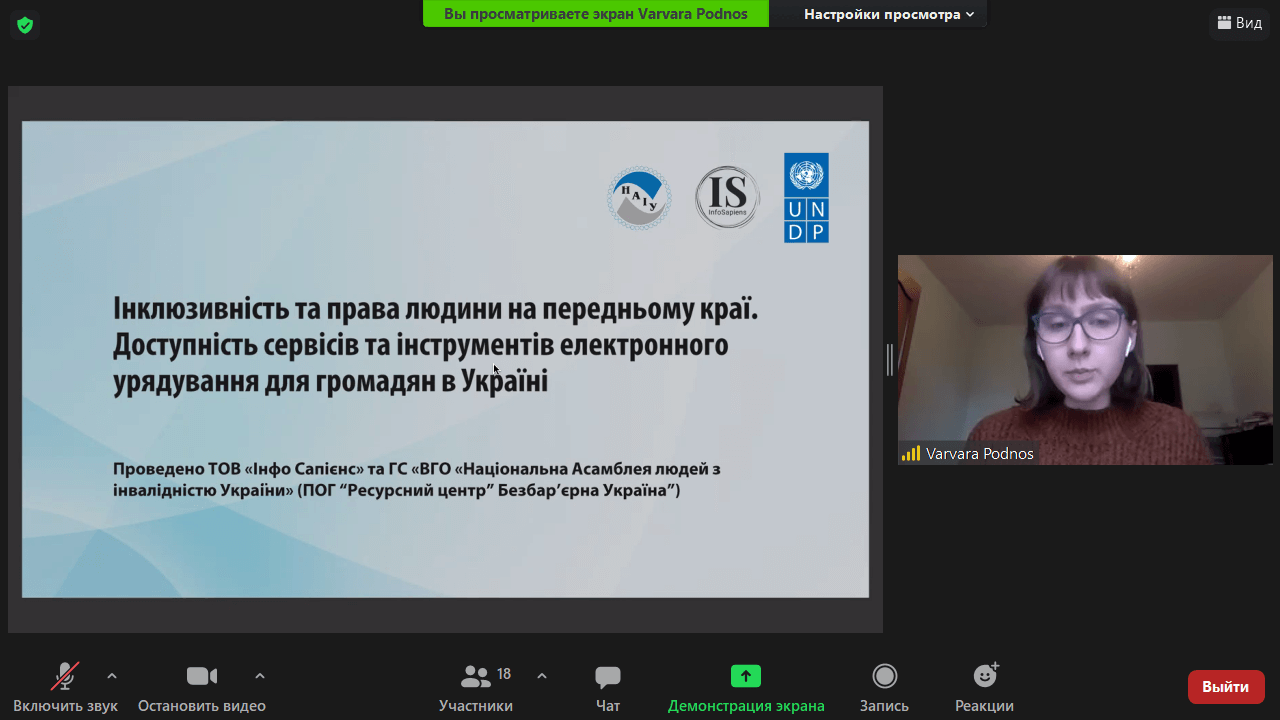Click the UNDP logo on the slide

tap(806, 198)
